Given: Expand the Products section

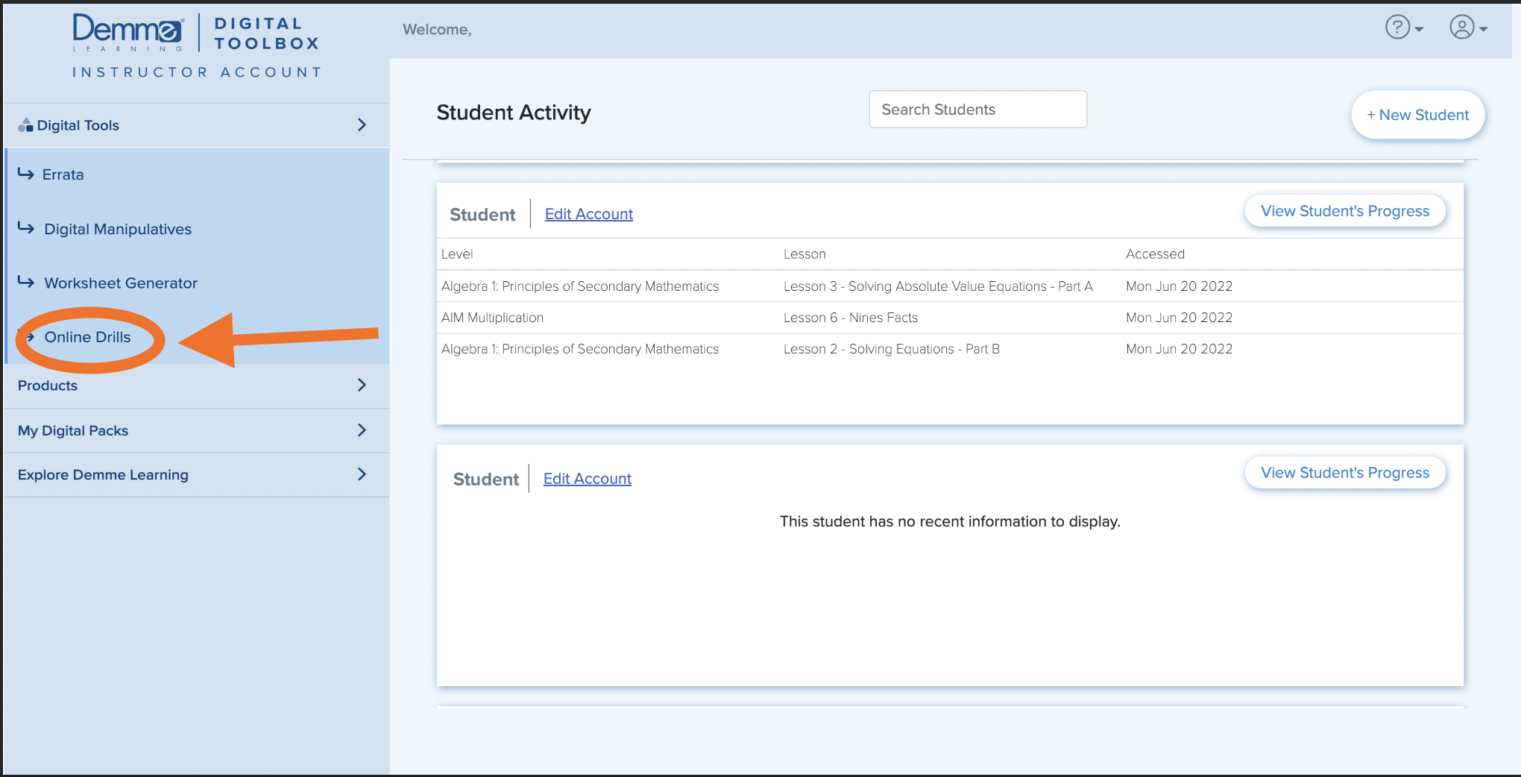Looking at the screenshot, I should [363, 385].
